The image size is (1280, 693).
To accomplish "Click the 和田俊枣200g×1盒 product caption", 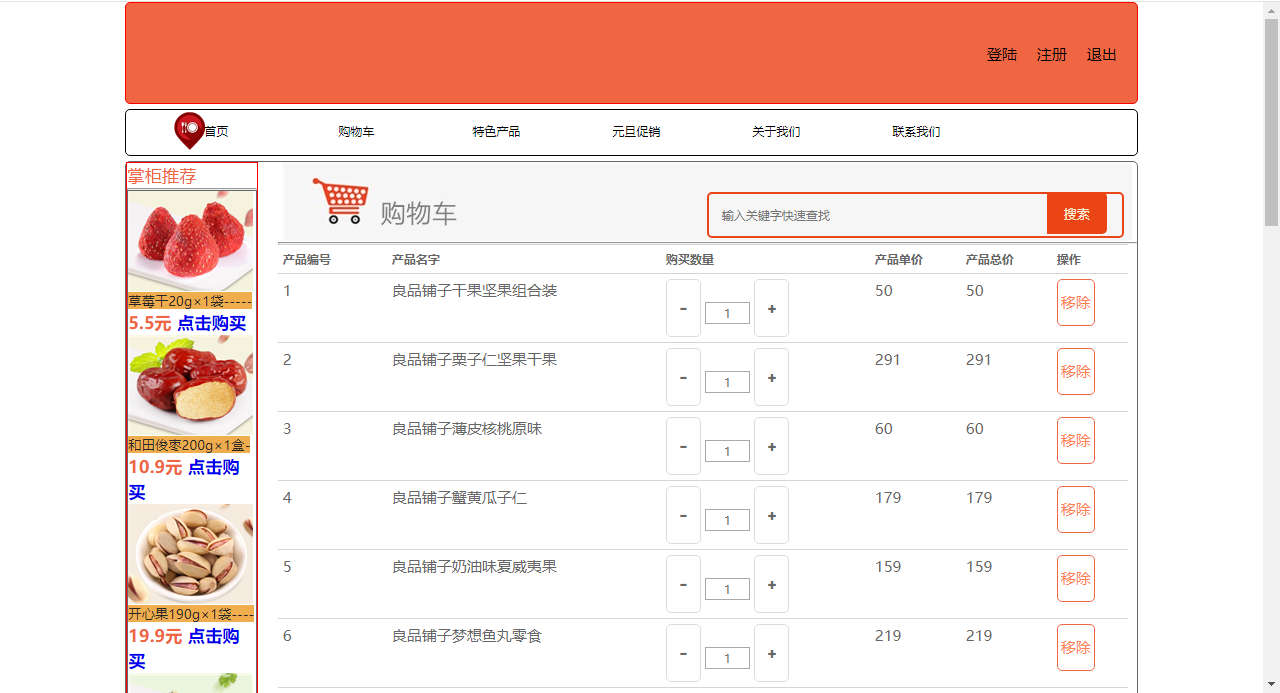I will 190,445.
